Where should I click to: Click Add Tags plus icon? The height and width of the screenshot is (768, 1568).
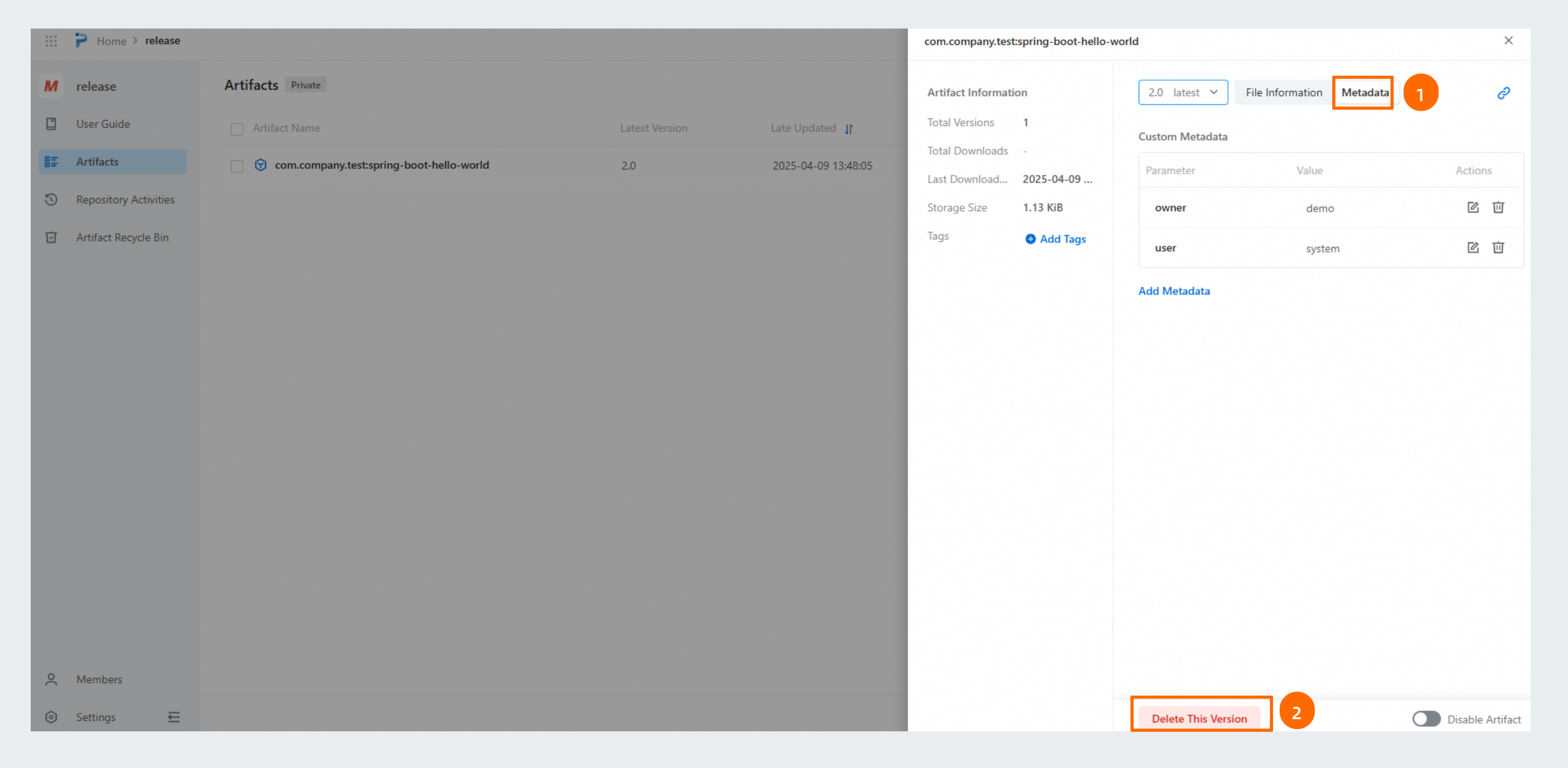point(1030,239)
